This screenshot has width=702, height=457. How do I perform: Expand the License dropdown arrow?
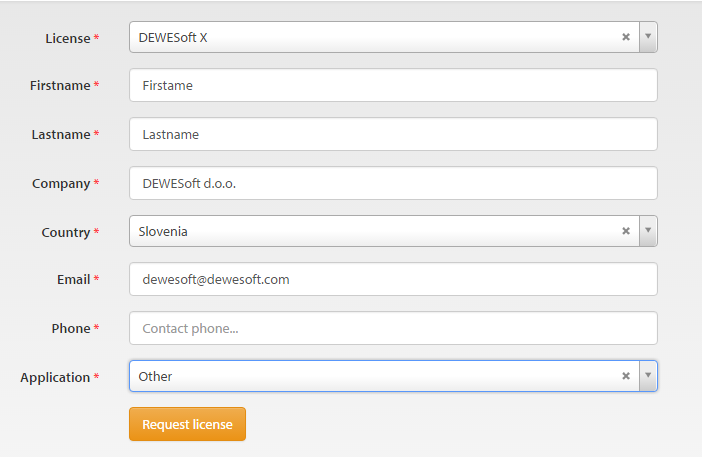[648, 37]
